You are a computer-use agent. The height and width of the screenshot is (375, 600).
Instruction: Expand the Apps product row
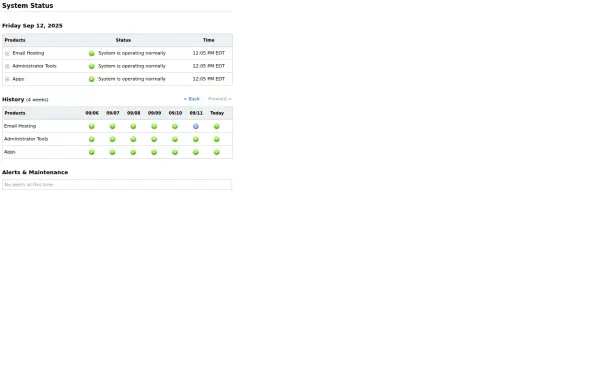pos(7,79)
